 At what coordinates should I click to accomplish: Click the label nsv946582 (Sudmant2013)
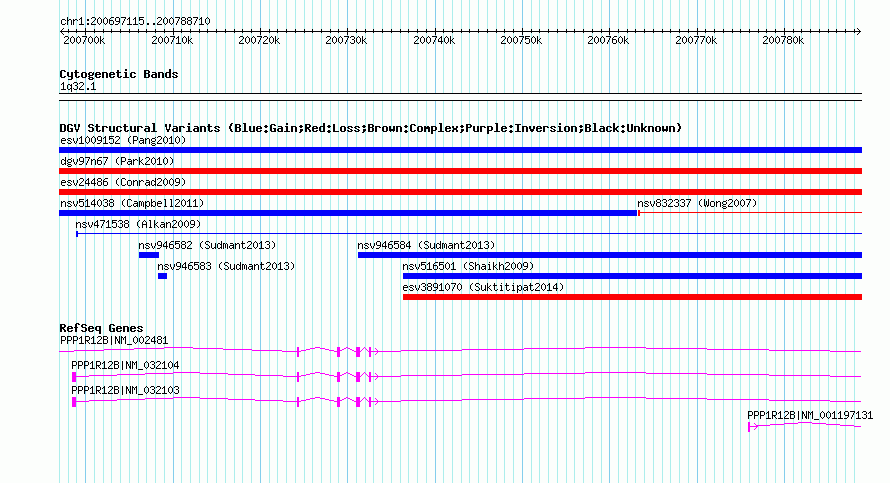[x=207, y=245]
